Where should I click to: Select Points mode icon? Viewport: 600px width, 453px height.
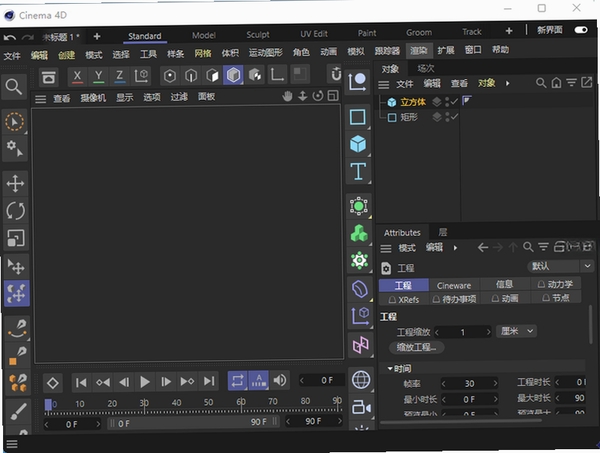click(170, 76)
